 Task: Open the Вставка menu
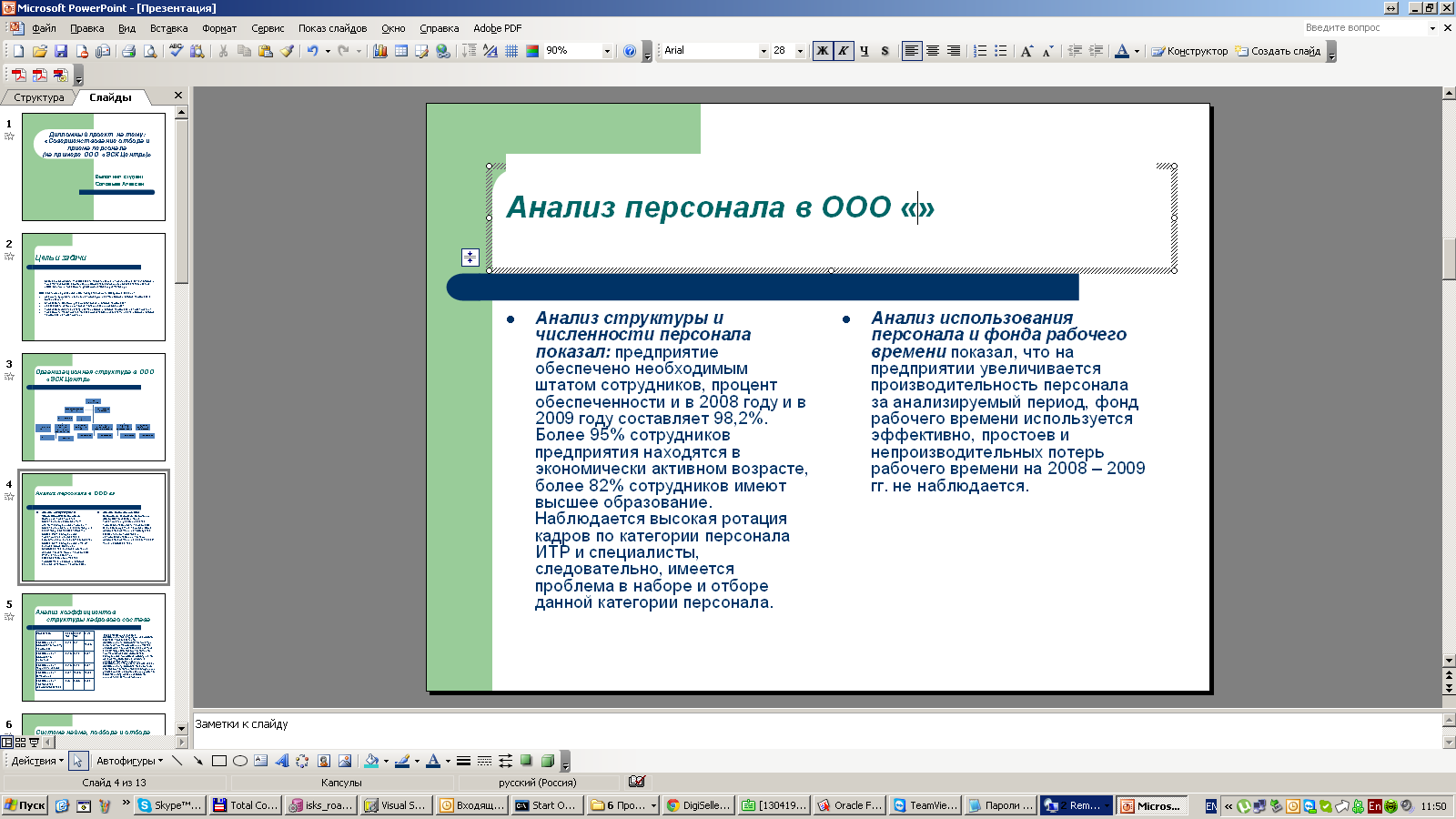[168, 28]
